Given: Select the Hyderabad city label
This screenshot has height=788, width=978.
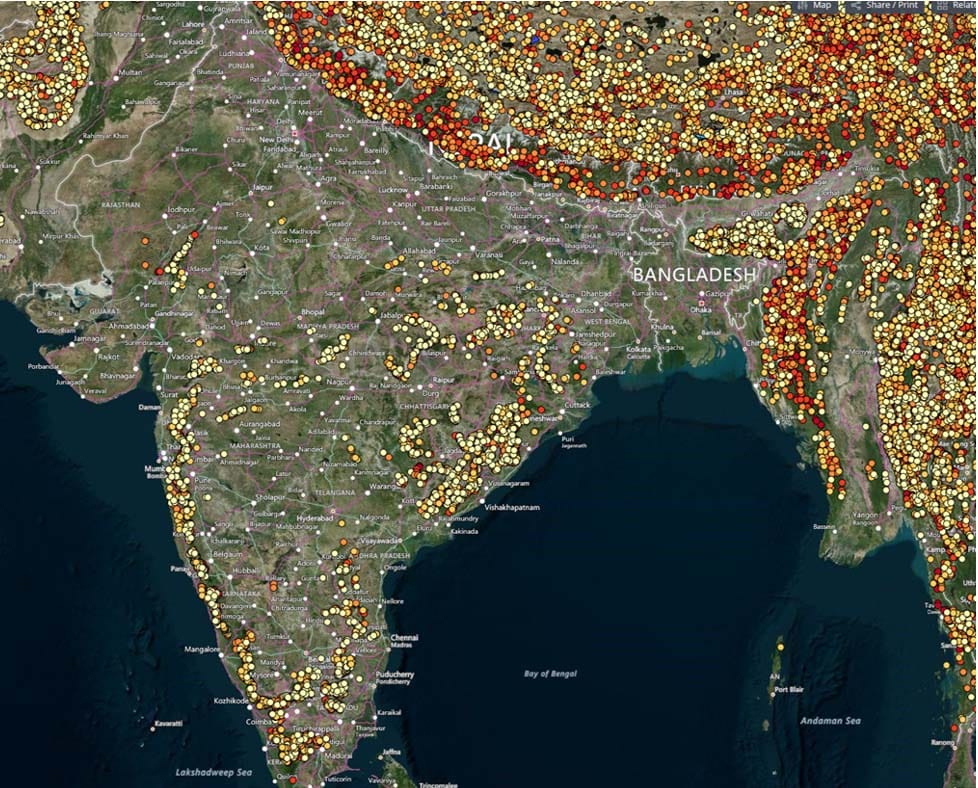Looking at the screenshot, I should click(x=318, y=521).
